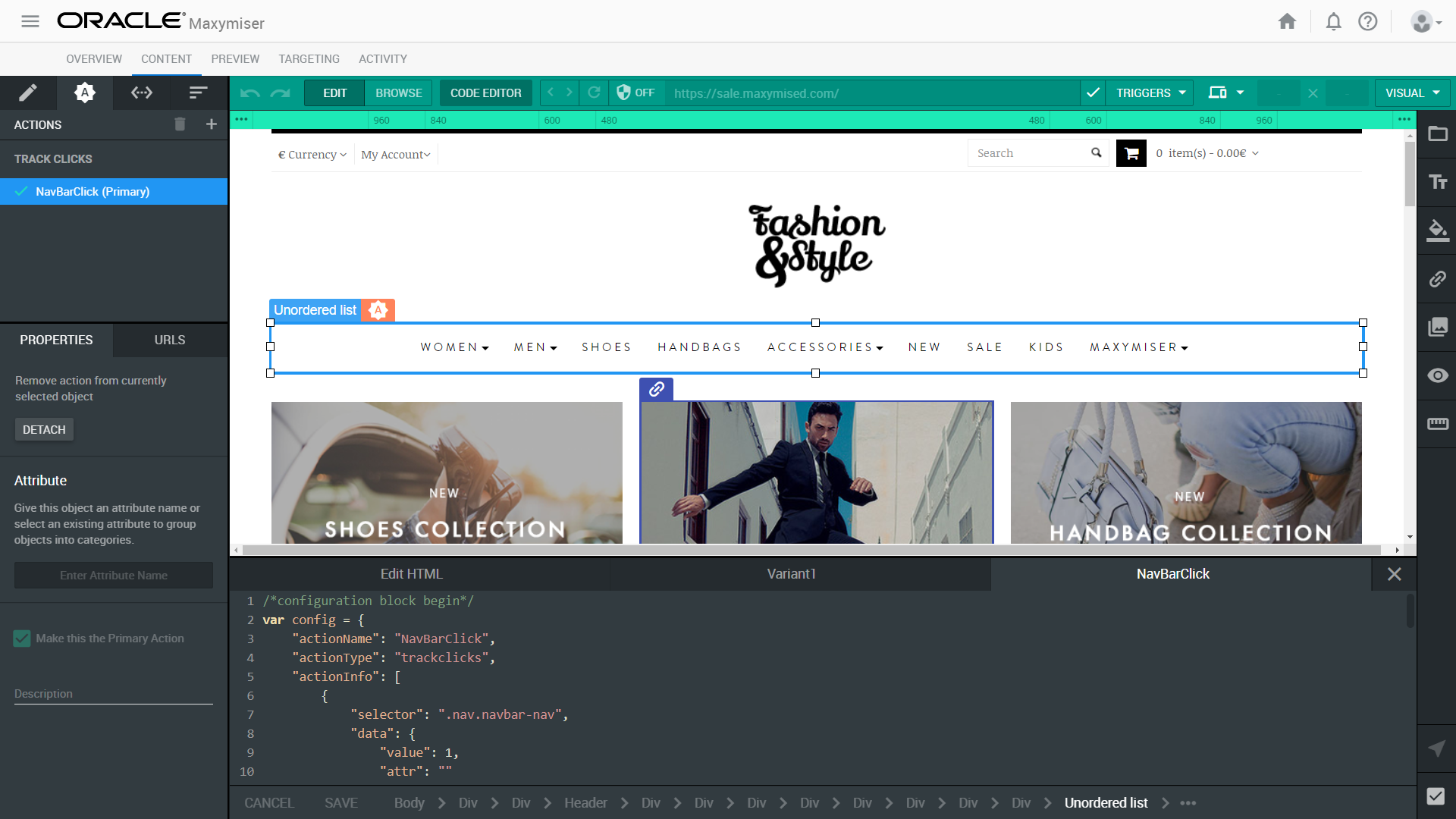This screenshot has height=819, width=1456.
Task: Select the pencil edit tool tab
Action: tap(28, 93)
